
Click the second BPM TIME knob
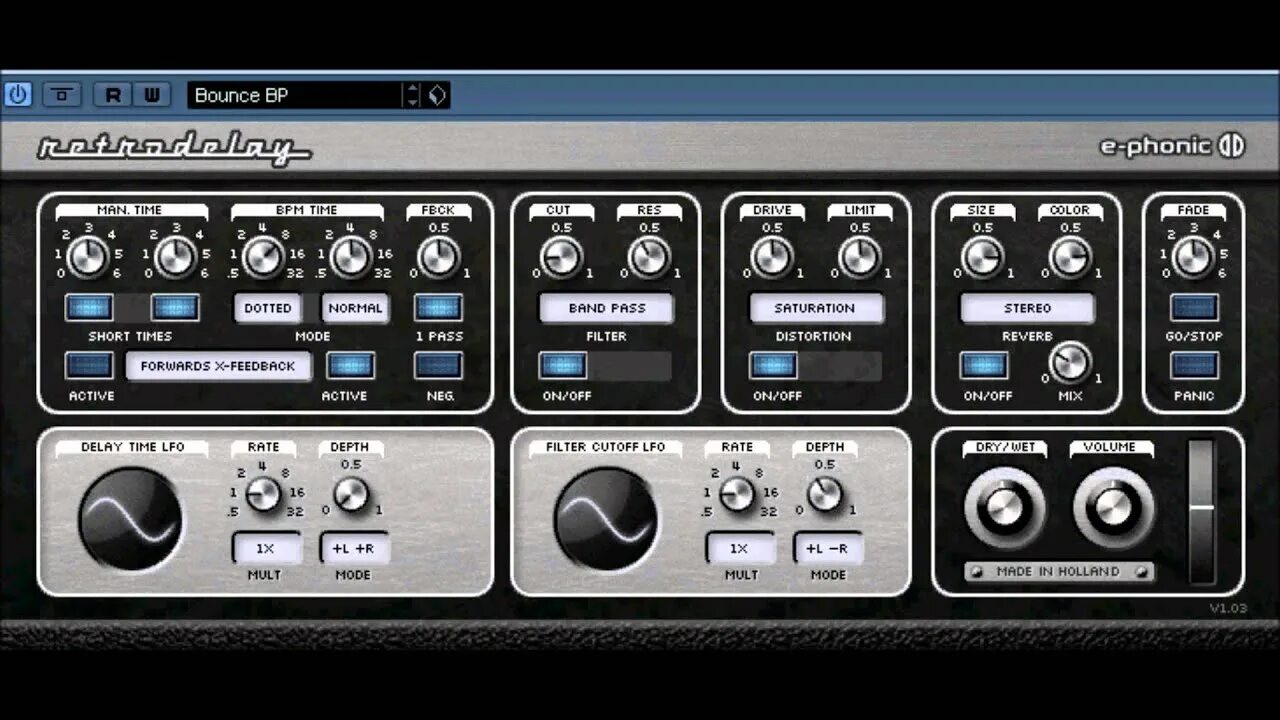tap(351, 257)
